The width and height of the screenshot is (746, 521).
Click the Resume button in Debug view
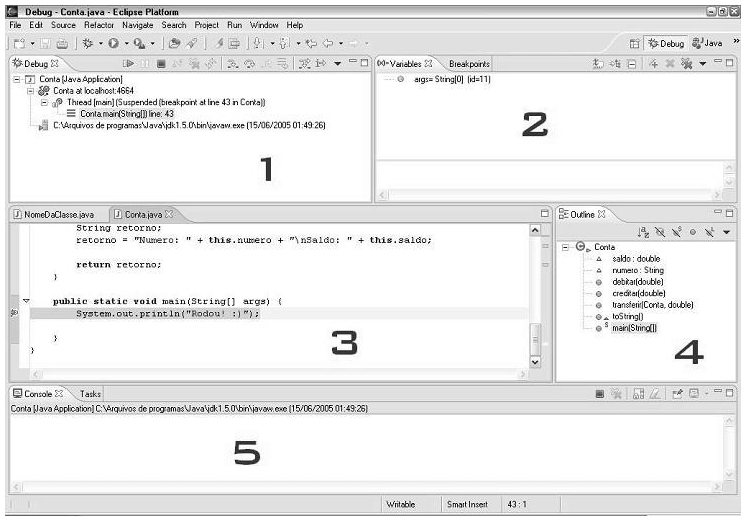[x=127, y=64]
